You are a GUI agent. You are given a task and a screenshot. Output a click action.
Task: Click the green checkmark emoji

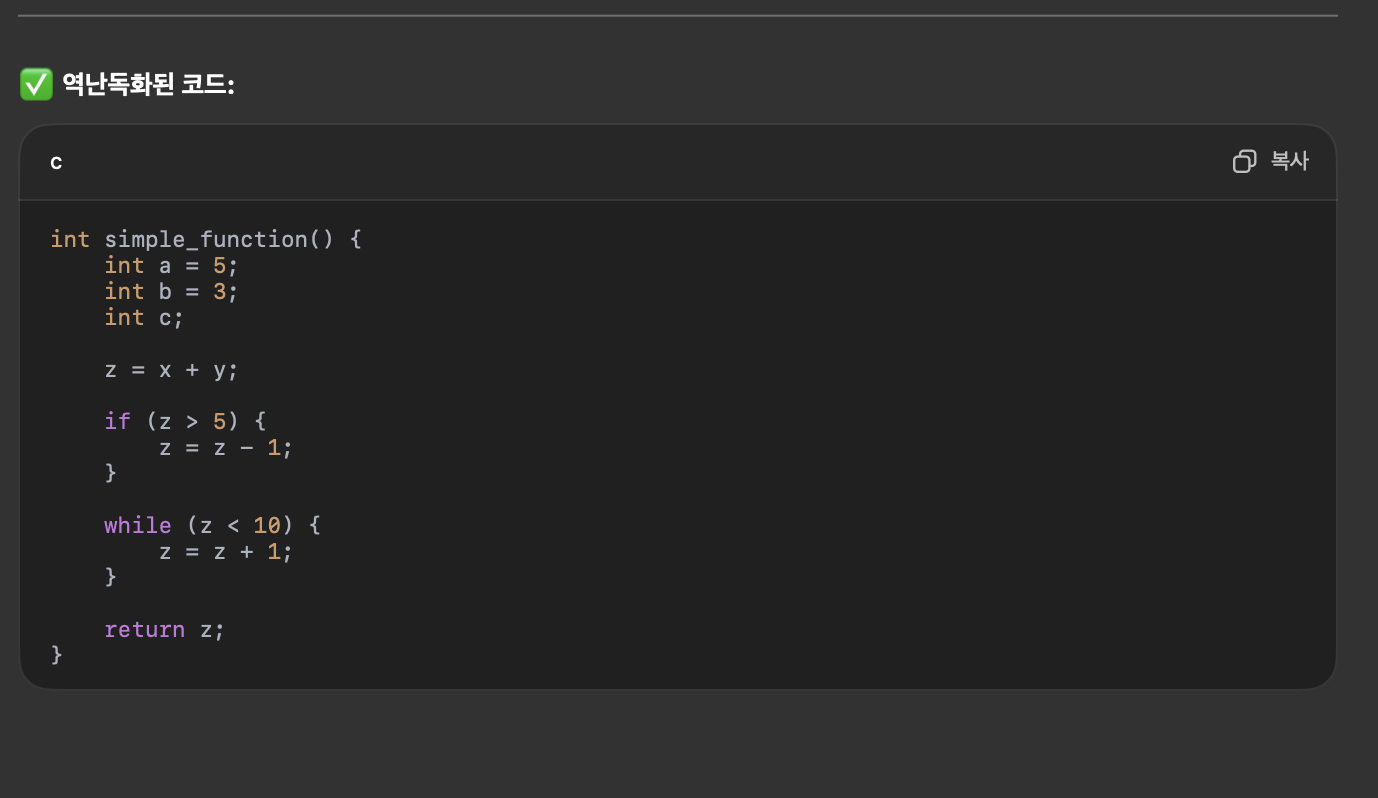click(x=36, y=84)
